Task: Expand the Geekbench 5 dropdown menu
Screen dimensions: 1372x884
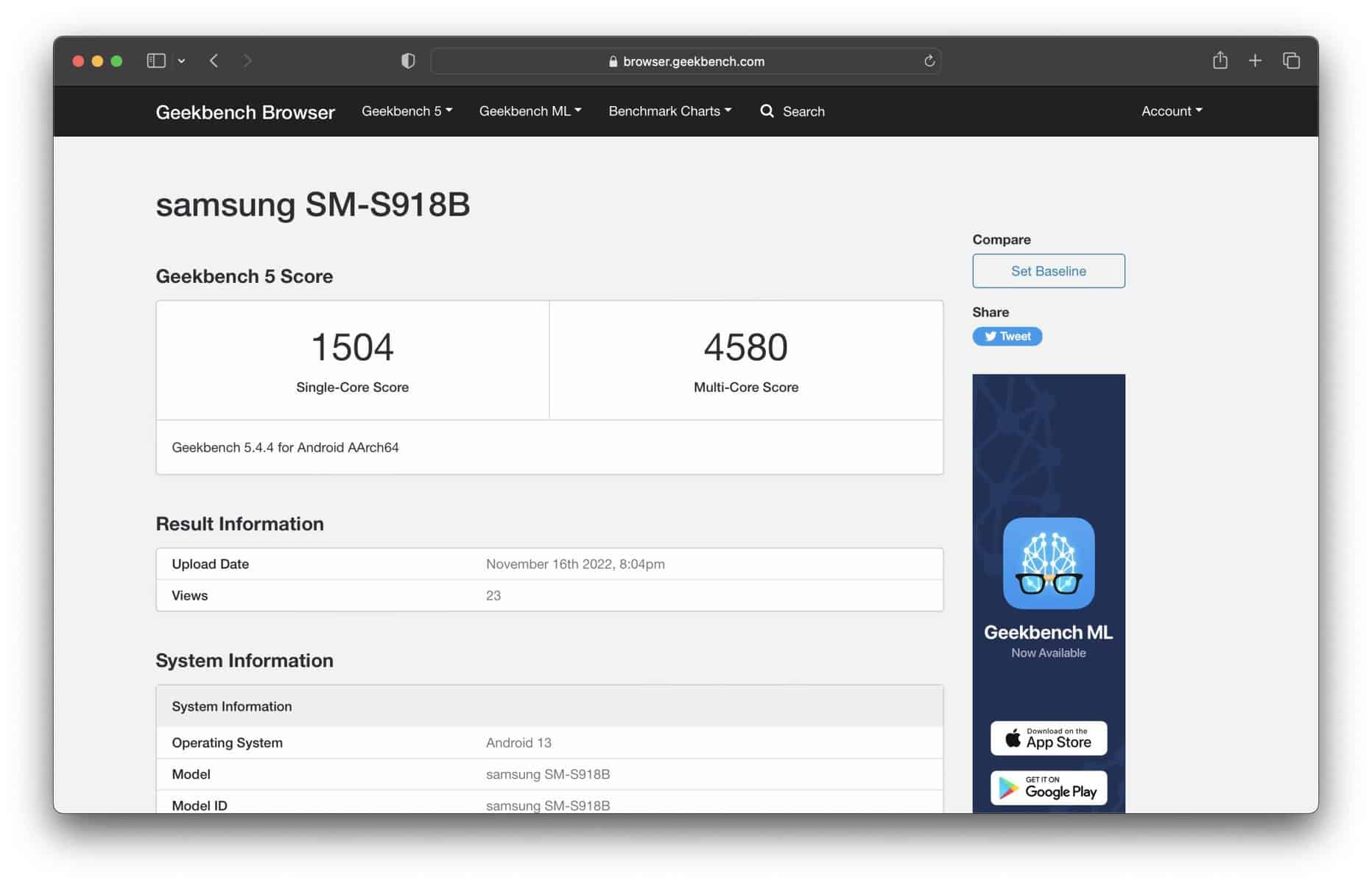Action: [x=407, y=110]
